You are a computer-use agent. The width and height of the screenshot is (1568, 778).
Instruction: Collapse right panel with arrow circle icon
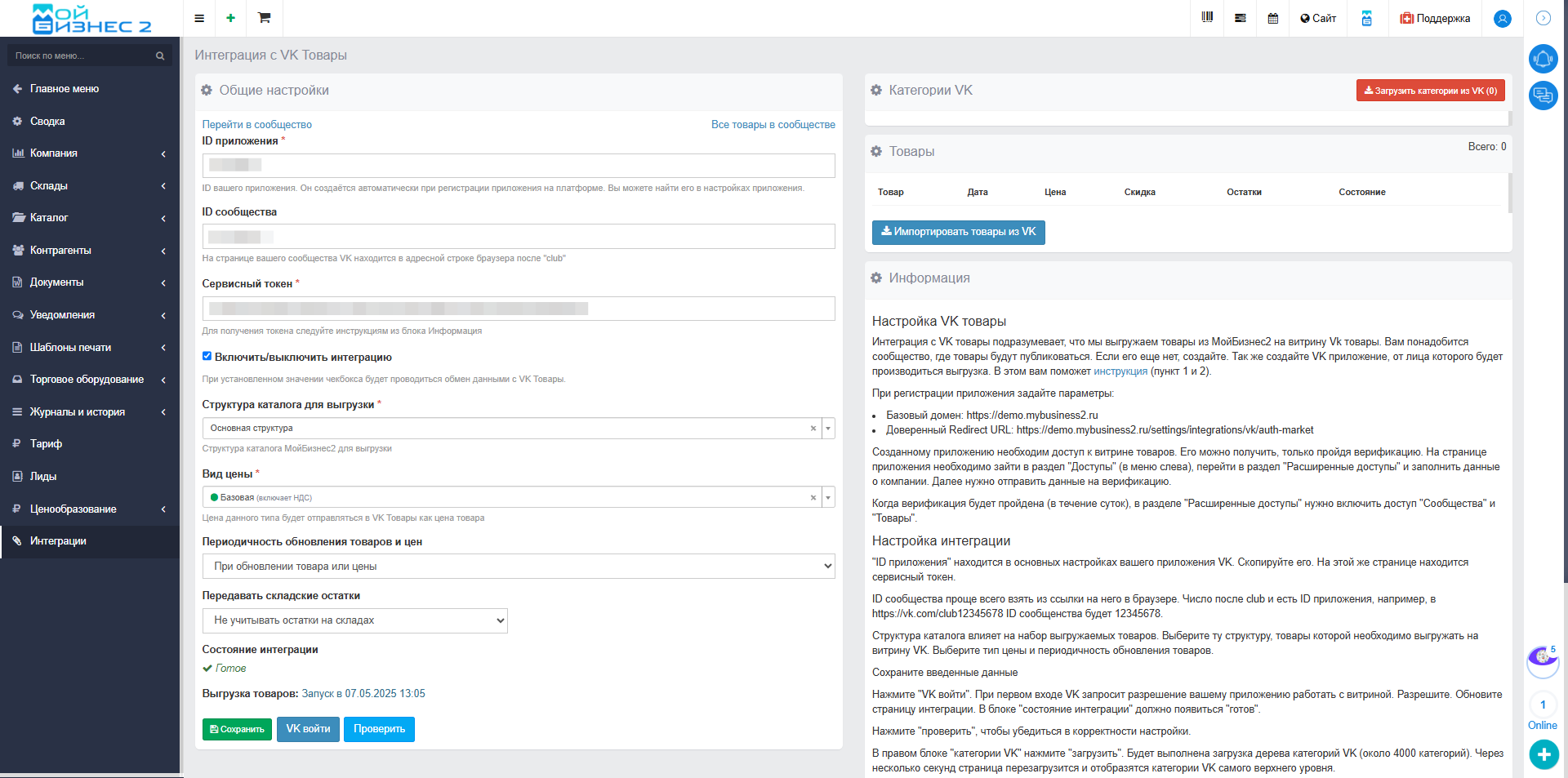[1543, 18]
